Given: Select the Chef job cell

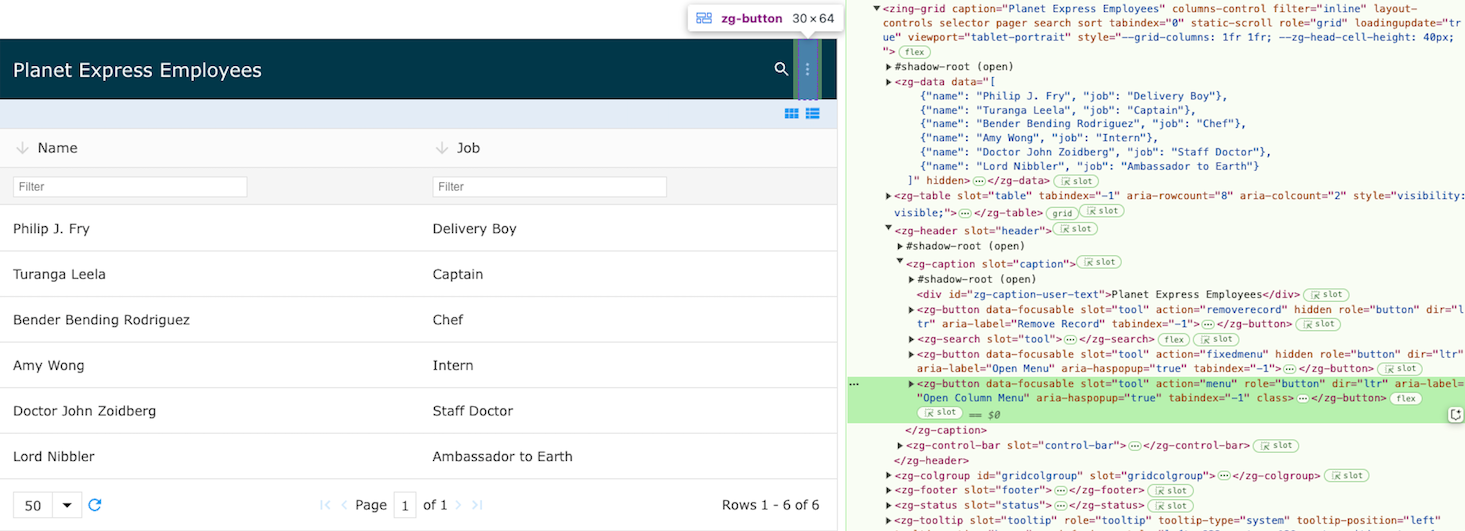Looking at the screenshot, I should [628, 320].
